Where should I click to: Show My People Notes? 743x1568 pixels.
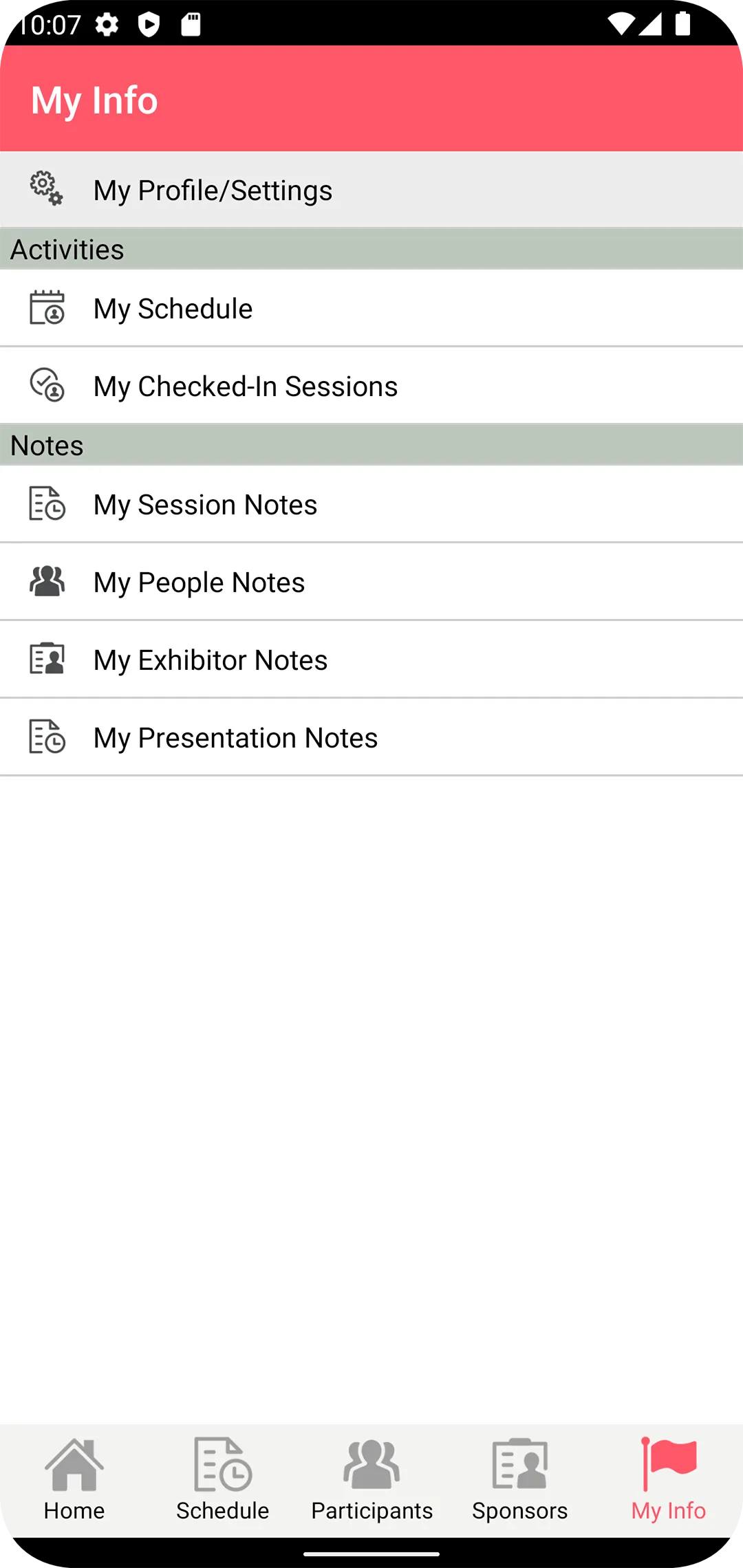coord(200,582)
